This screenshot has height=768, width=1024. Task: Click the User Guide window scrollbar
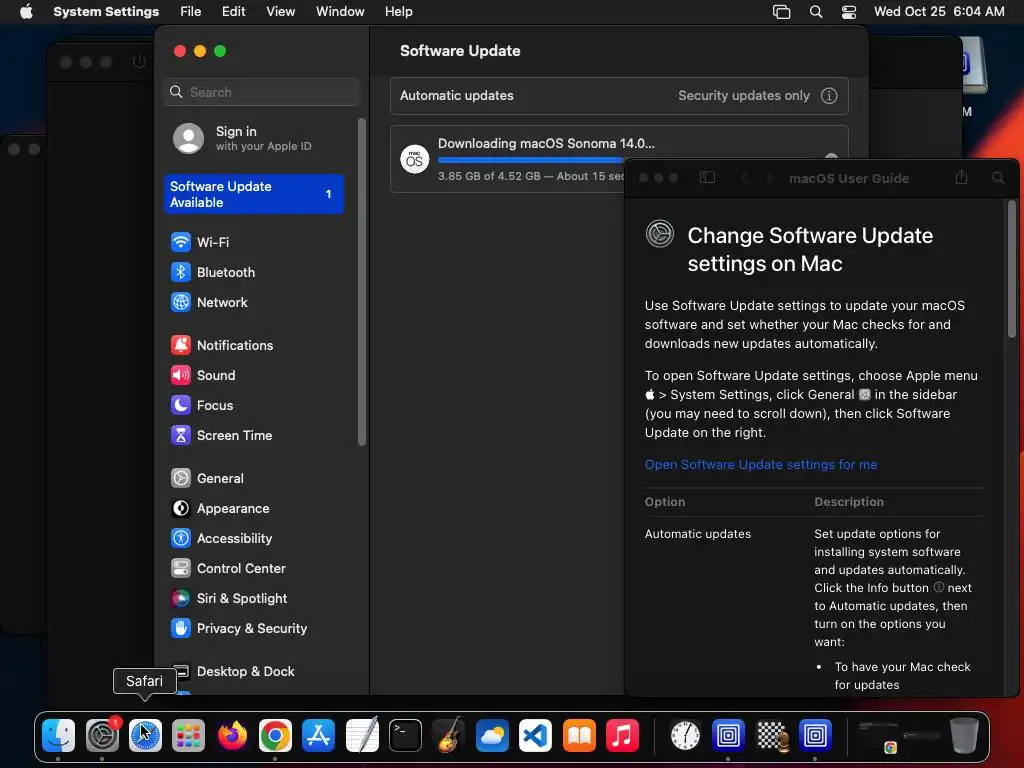coord(1012,268)
